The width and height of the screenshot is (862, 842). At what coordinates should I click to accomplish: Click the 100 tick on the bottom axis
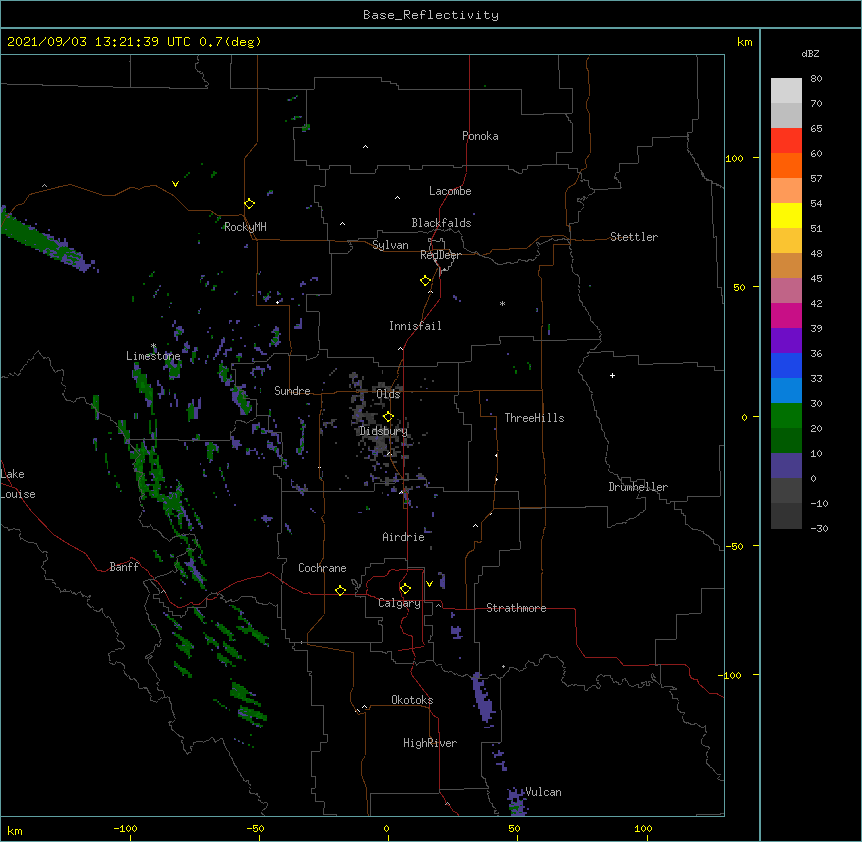(x=643, y=828)
